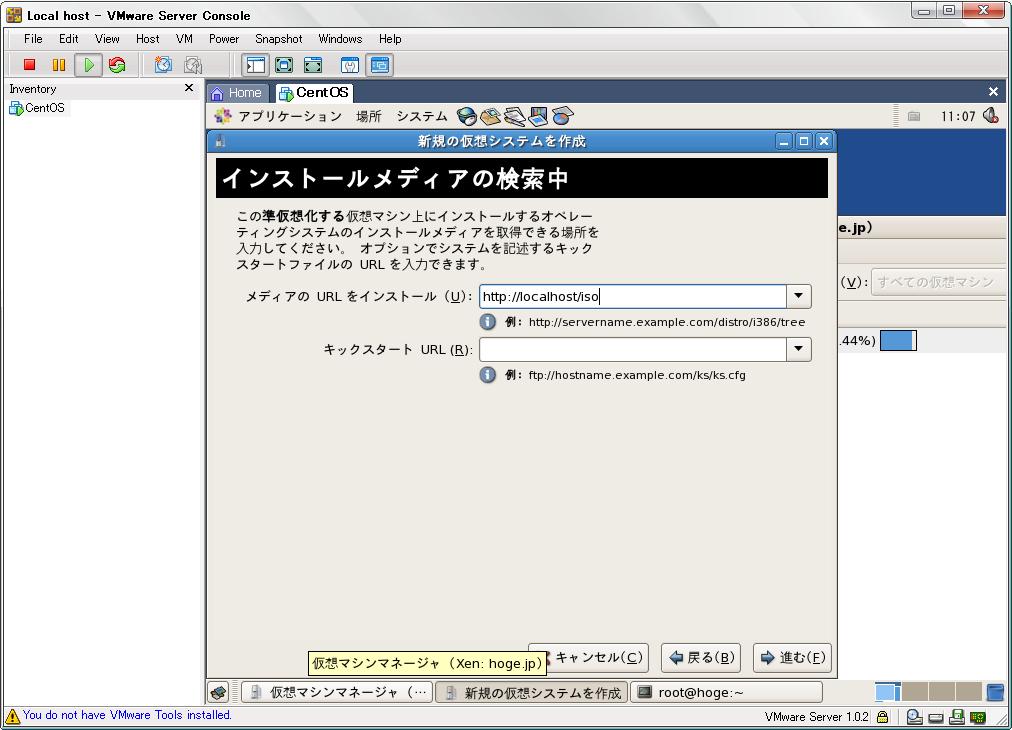
Task: Open the File menu
Action: click(x=33, y=39)
